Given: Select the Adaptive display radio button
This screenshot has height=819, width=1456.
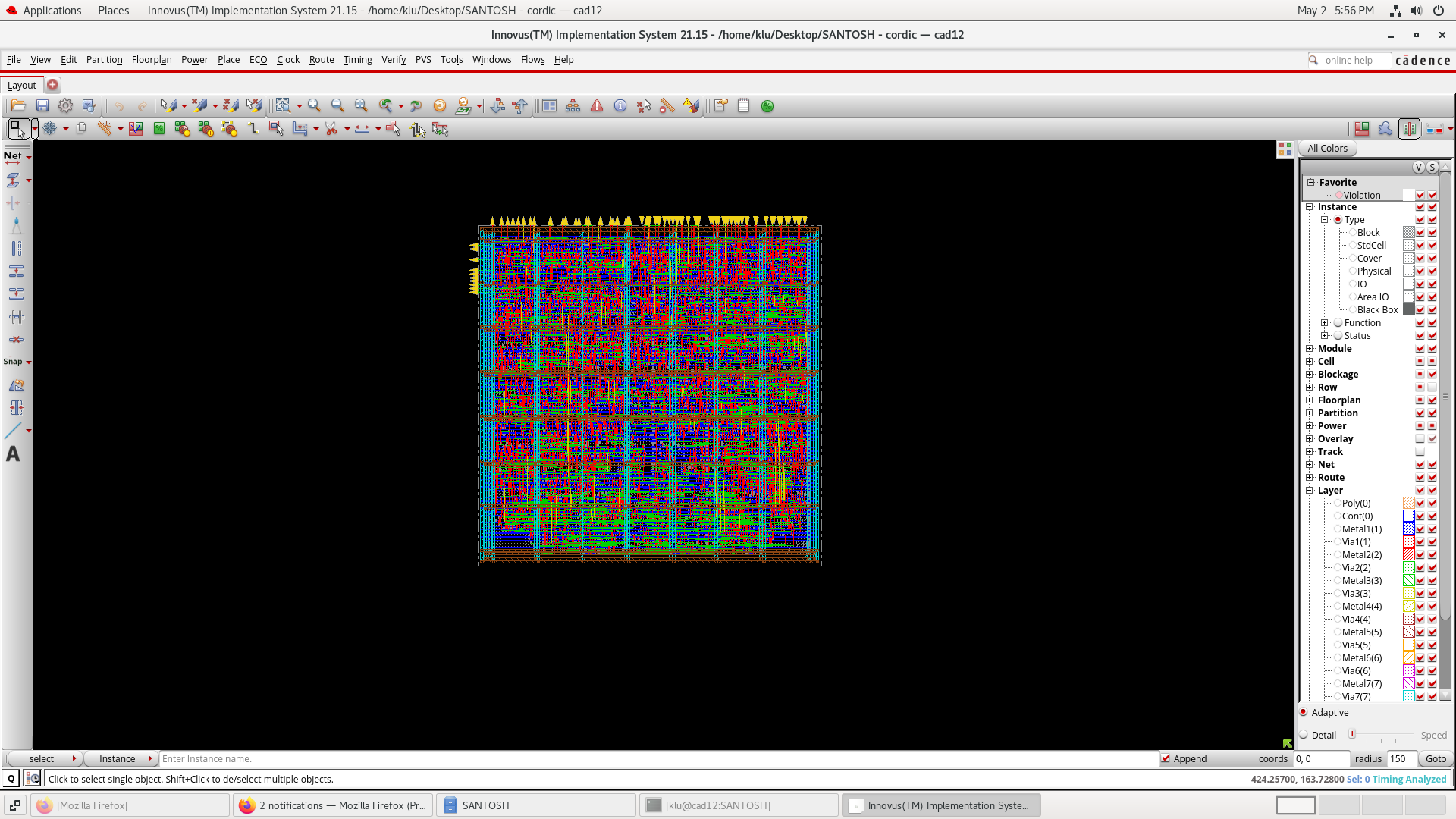Looking at the screenshot, I should point(1304,712).
